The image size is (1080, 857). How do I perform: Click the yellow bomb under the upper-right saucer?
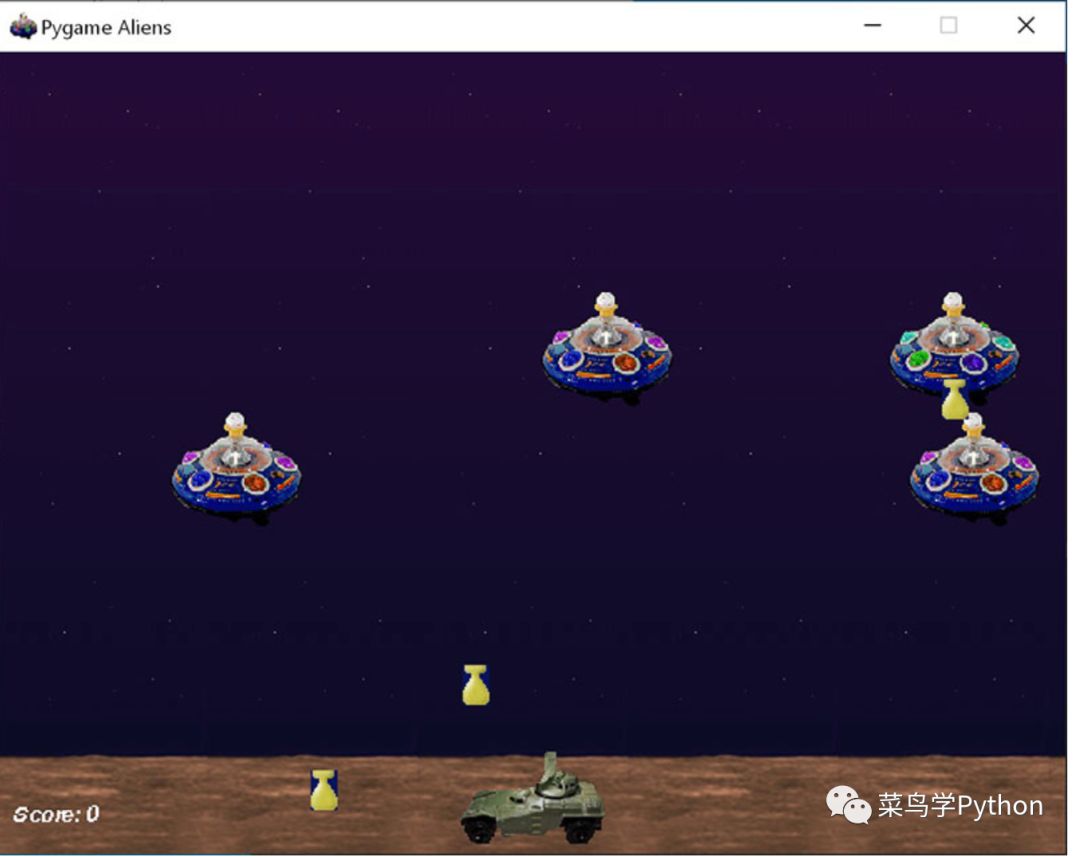point(955,399)
